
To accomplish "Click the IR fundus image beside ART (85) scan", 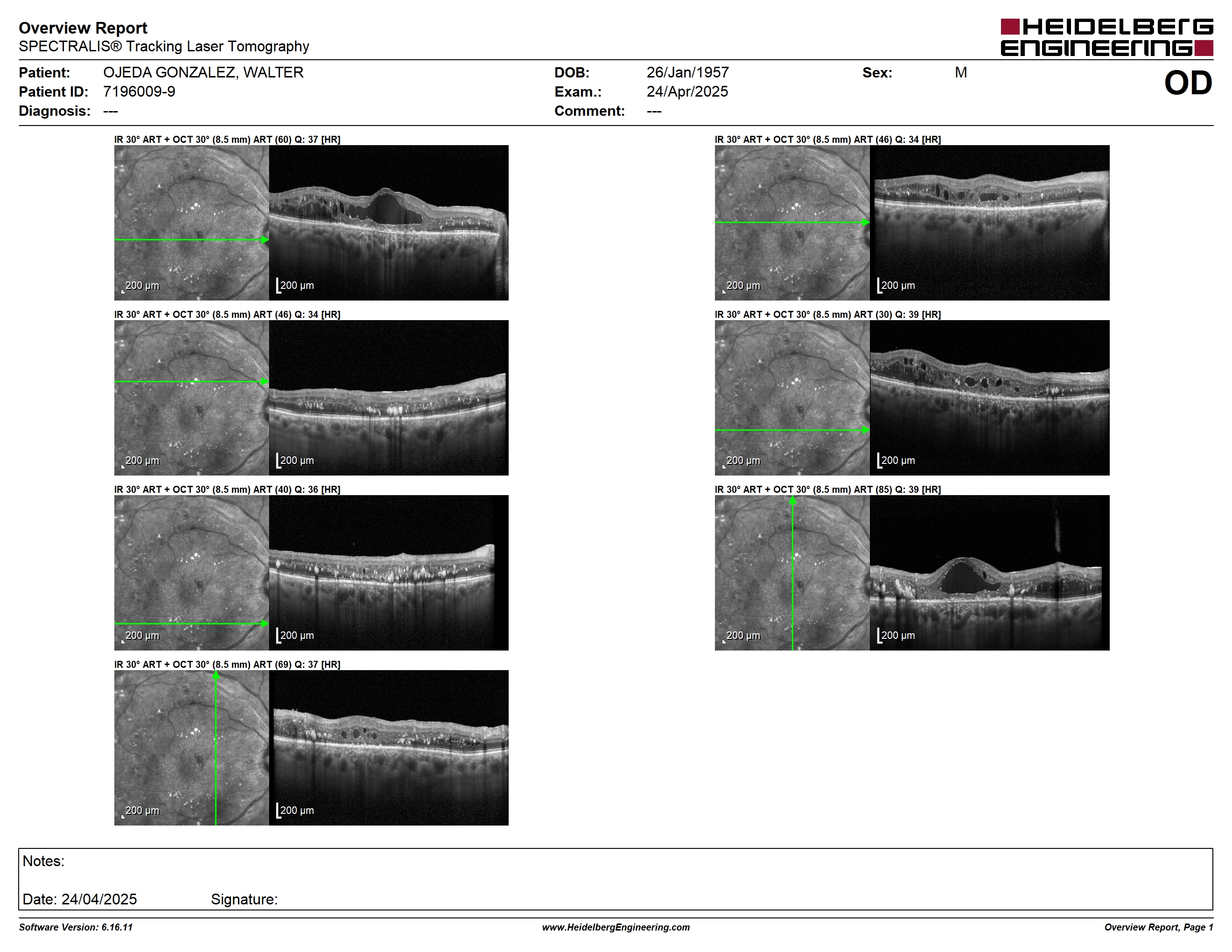I will [x=792, y=573].
